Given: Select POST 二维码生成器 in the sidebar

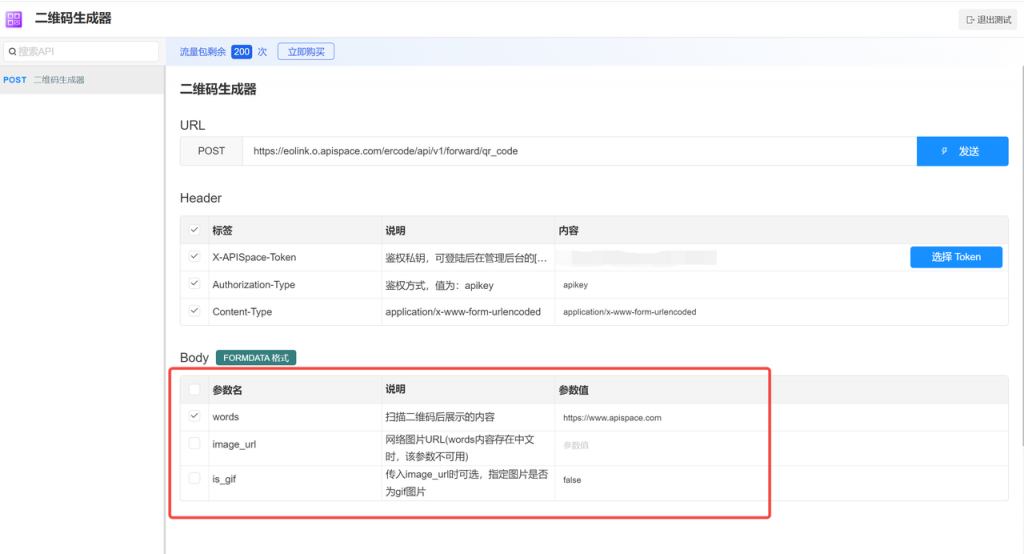Looking at the screenshot, I should point(82,80).
